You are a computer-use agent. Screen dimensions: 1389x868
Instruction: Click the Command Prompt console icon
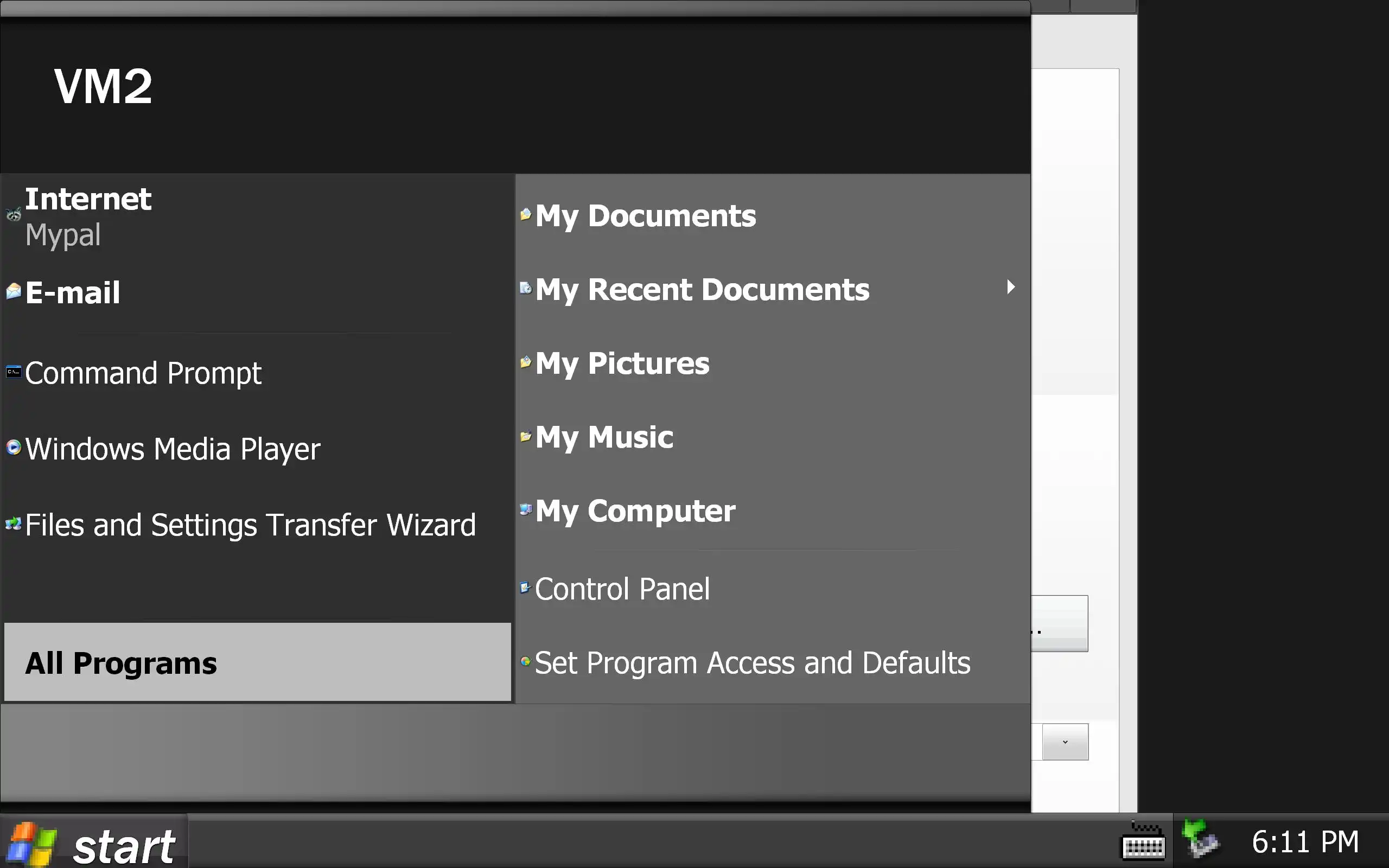(x=13, y=372)
